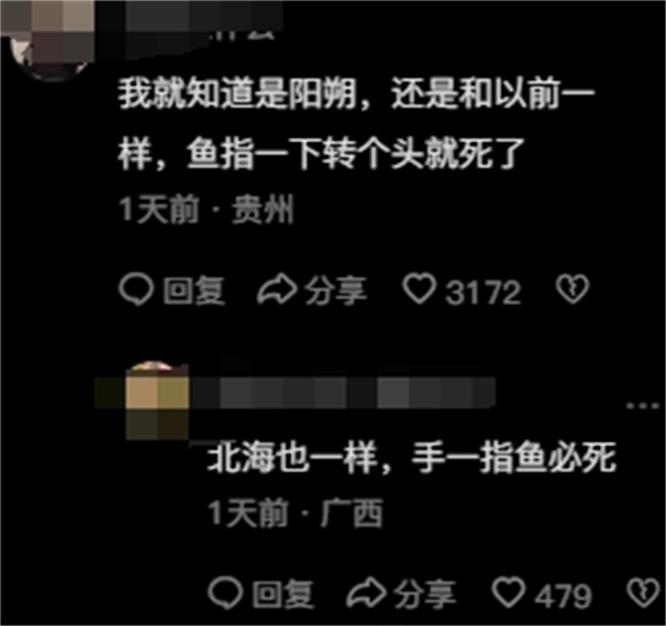
Task: Open the three-dot more options menu
Action: 643,406
